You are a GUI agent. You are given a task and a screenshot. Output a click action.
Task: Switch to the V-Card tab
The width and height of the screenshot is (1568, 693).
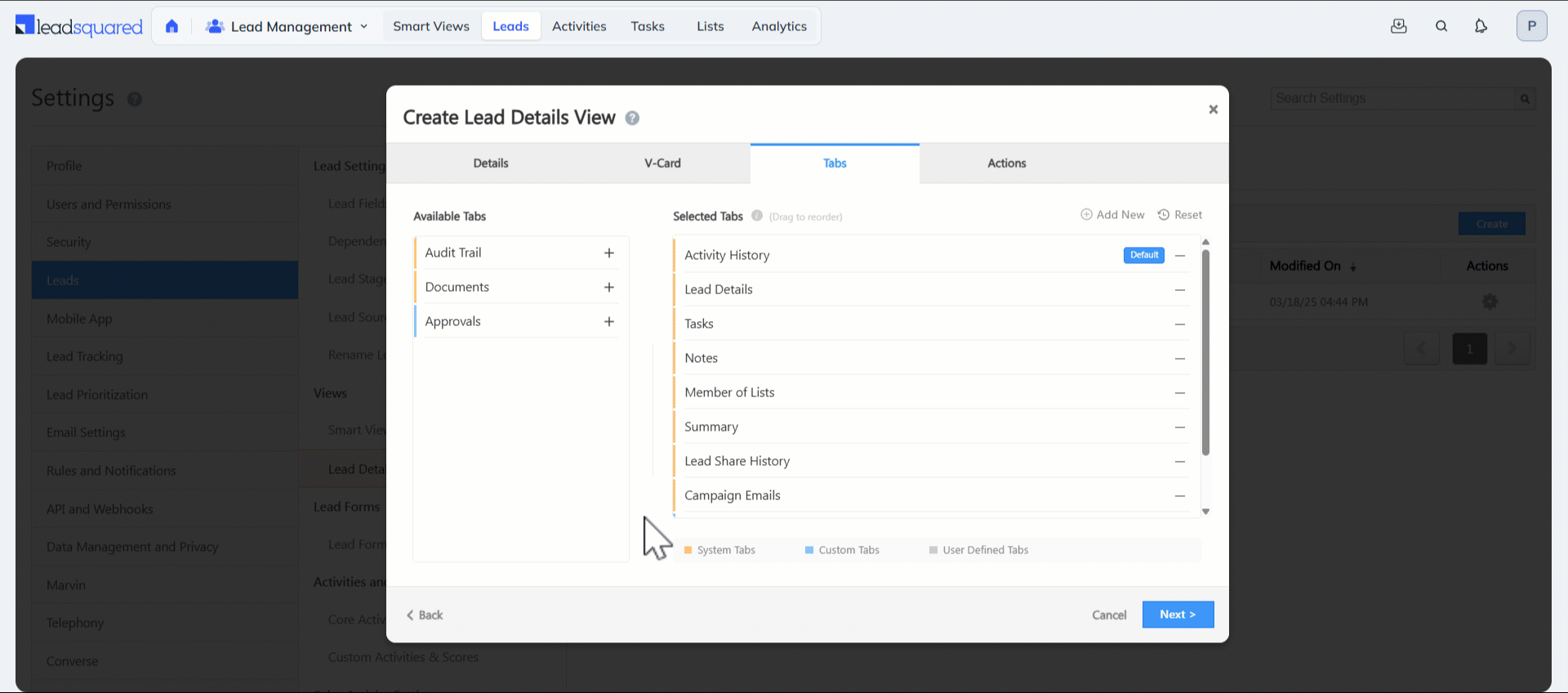coord(662,163)
